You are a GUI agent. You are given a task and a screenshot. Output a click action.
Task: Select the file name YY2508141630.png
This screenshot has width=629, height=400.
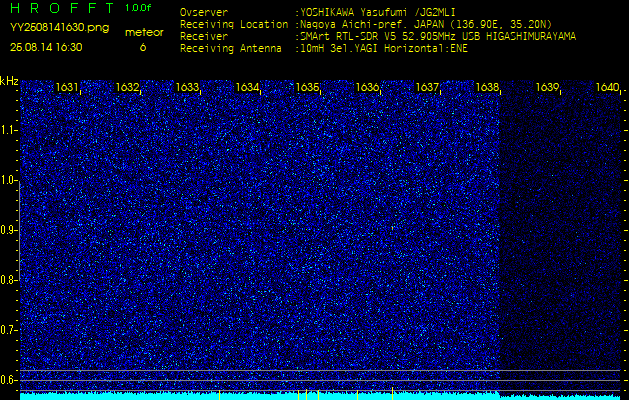pos(59,28)
